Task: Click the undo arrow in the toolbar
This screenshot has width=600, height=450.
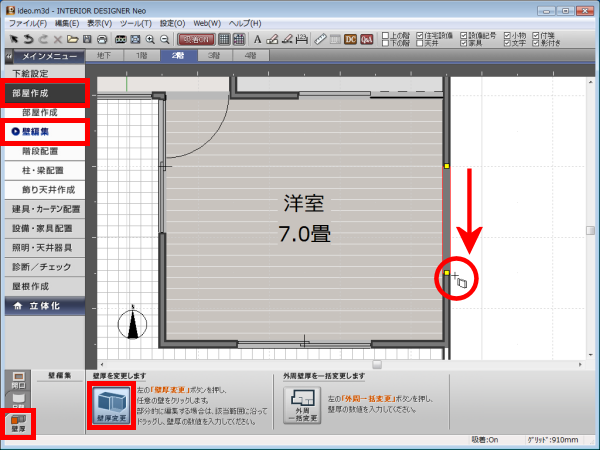Action: pyautogui.click(x=28, y=39)
